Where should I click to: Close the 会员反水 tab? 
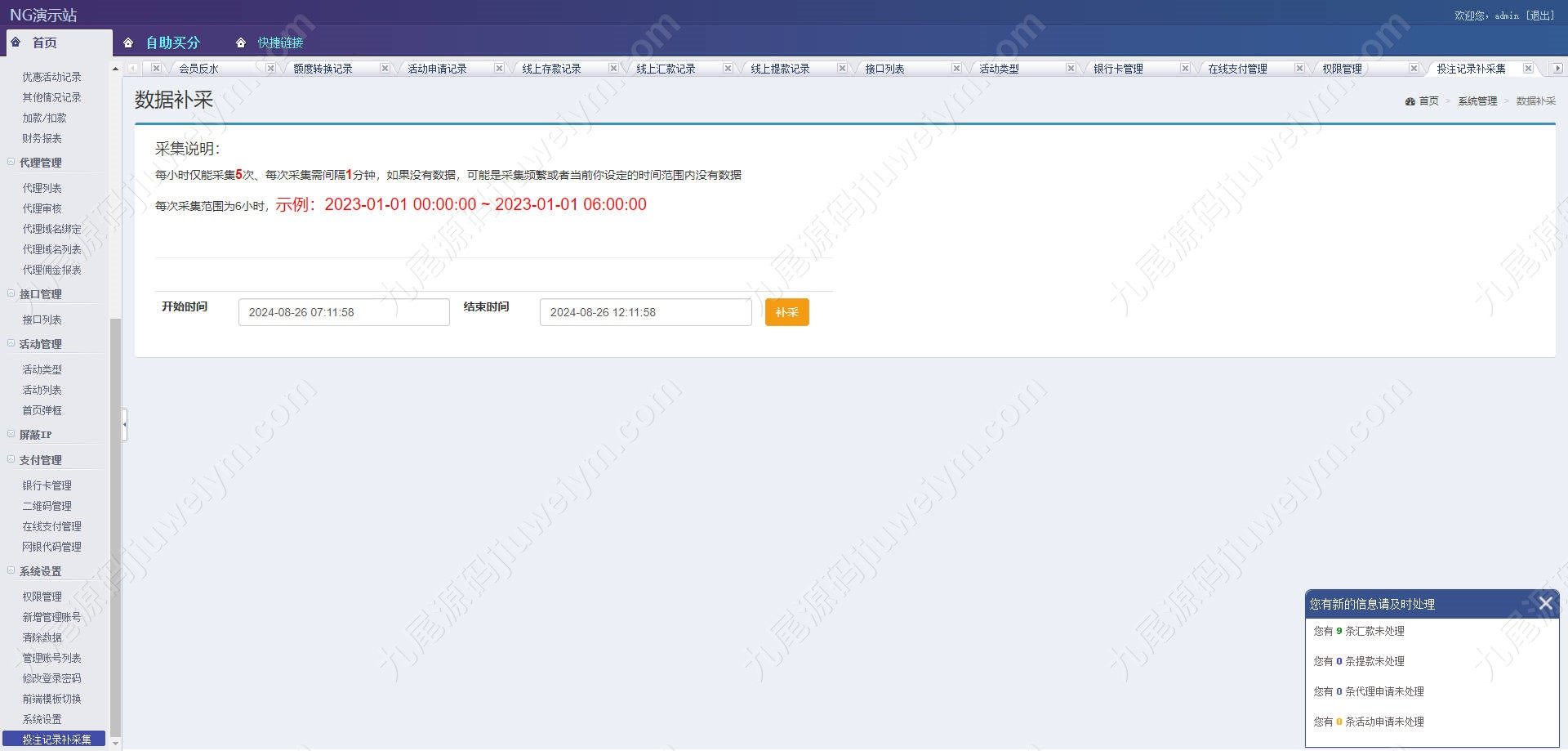click(270, 69)
